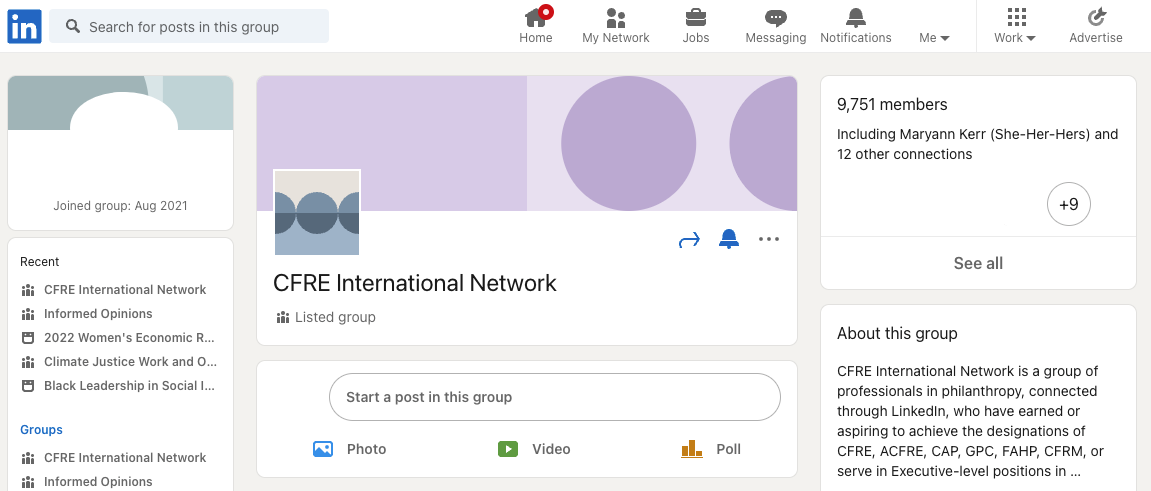Open Black Leadership in Social I... event
The width and height of the screenshot is (1151, 491).
(130, 386)
